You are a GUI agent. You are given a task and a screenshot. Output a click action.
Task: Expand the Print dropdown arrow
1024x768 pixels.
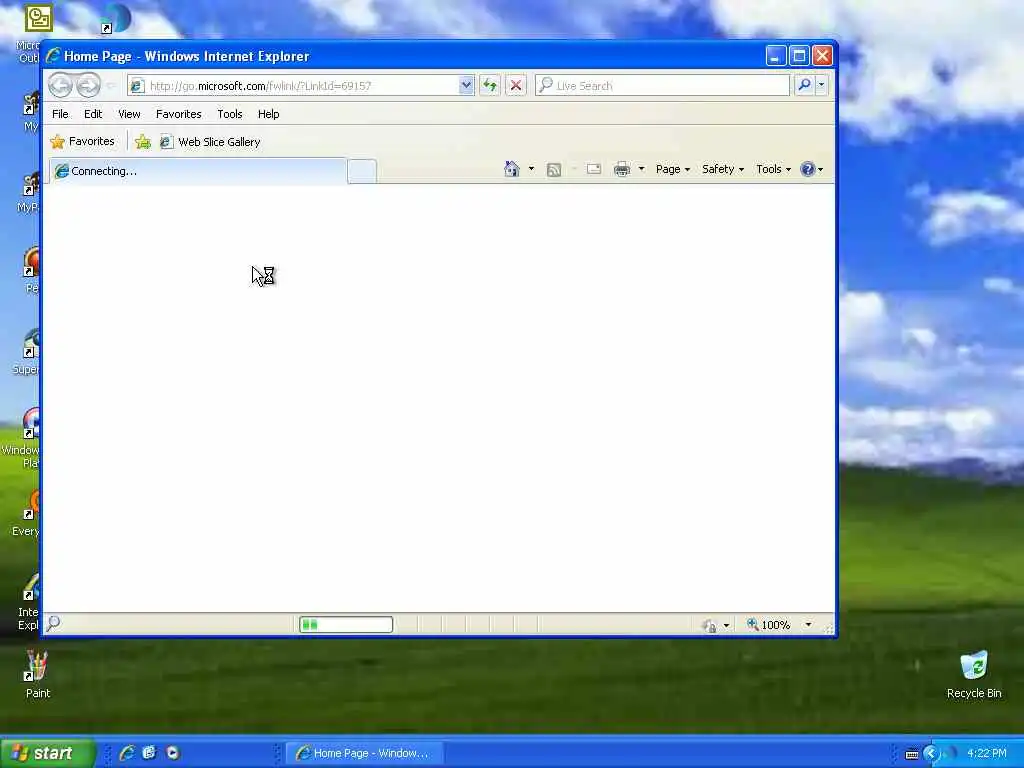[641, 169]
